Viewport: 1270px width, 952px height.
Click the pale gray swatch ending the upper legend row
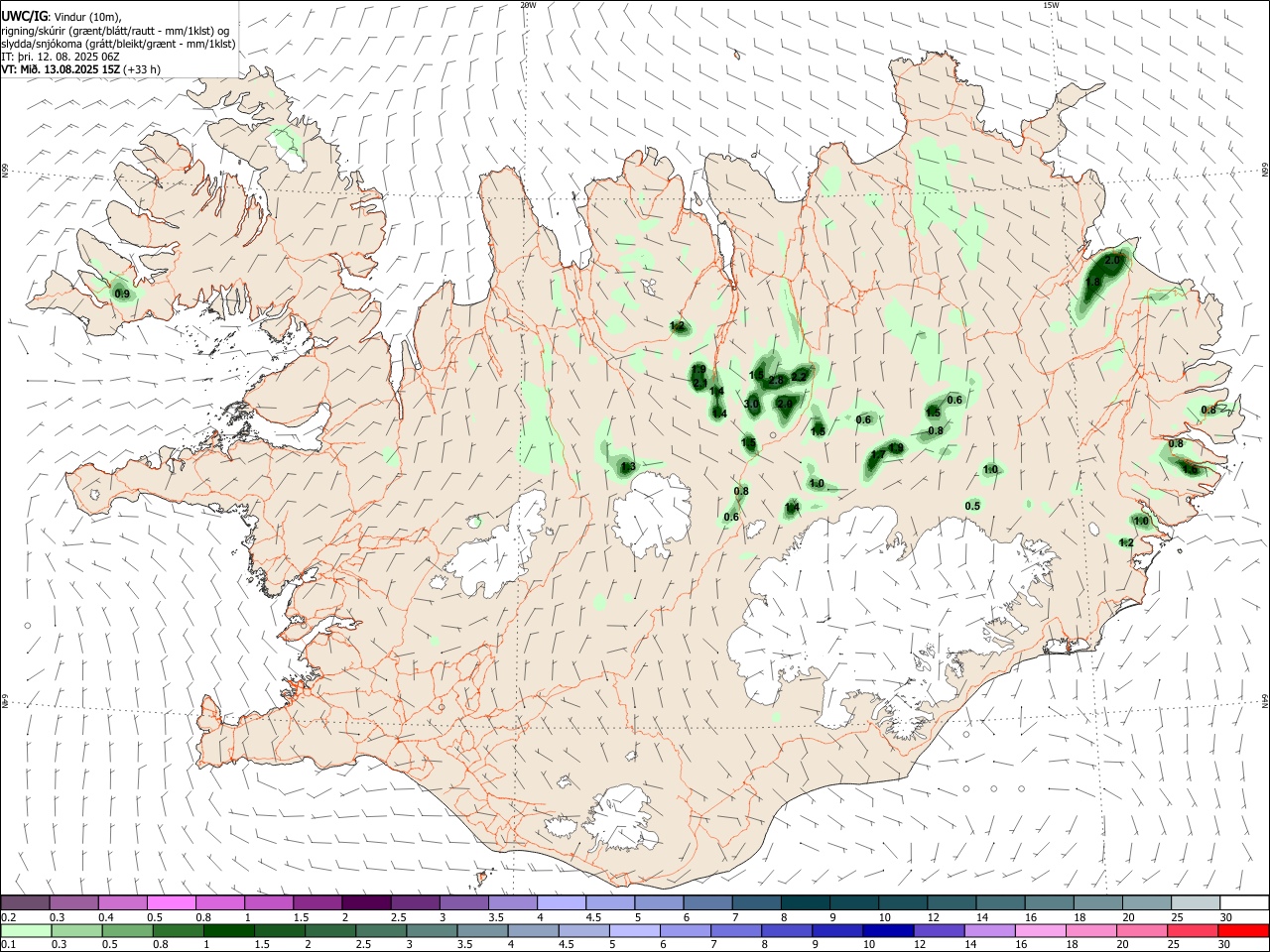[x=1194, y=903]
